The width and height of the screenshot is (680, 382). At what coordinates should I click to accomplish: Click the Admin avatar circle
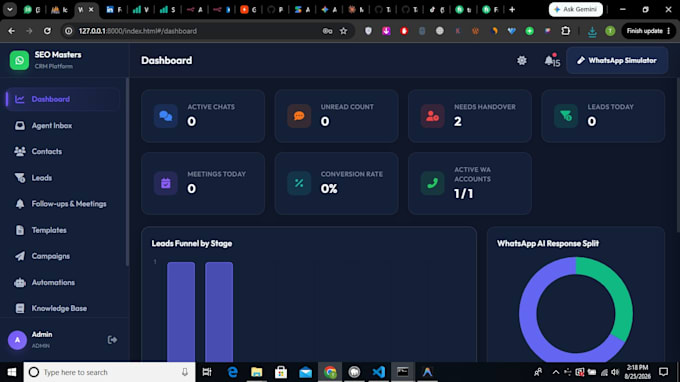(x=17, y=340)
